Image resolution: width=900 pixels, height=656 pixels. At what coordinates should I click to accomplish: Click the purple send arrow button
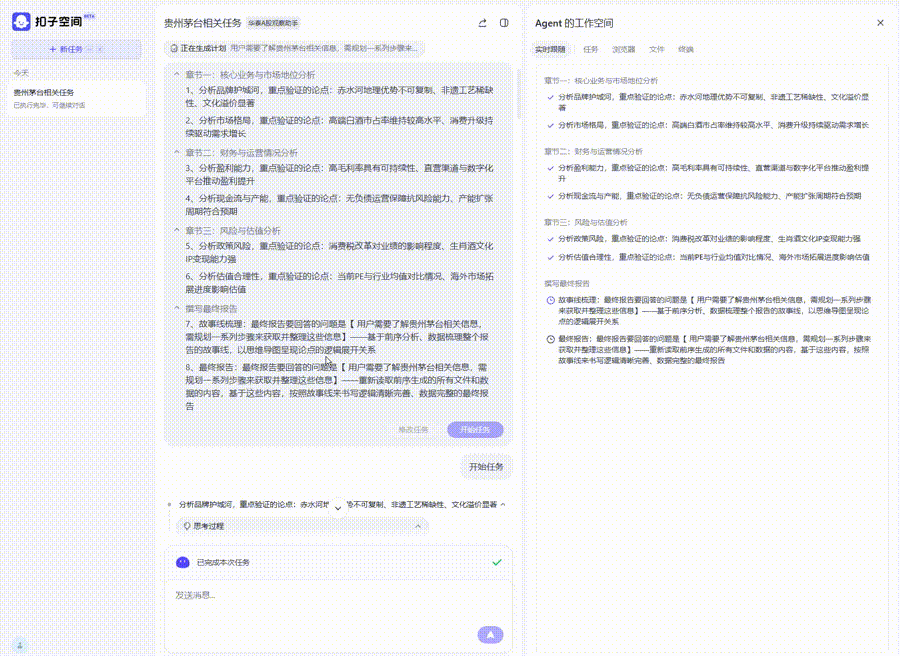click(x=490, y=635)
